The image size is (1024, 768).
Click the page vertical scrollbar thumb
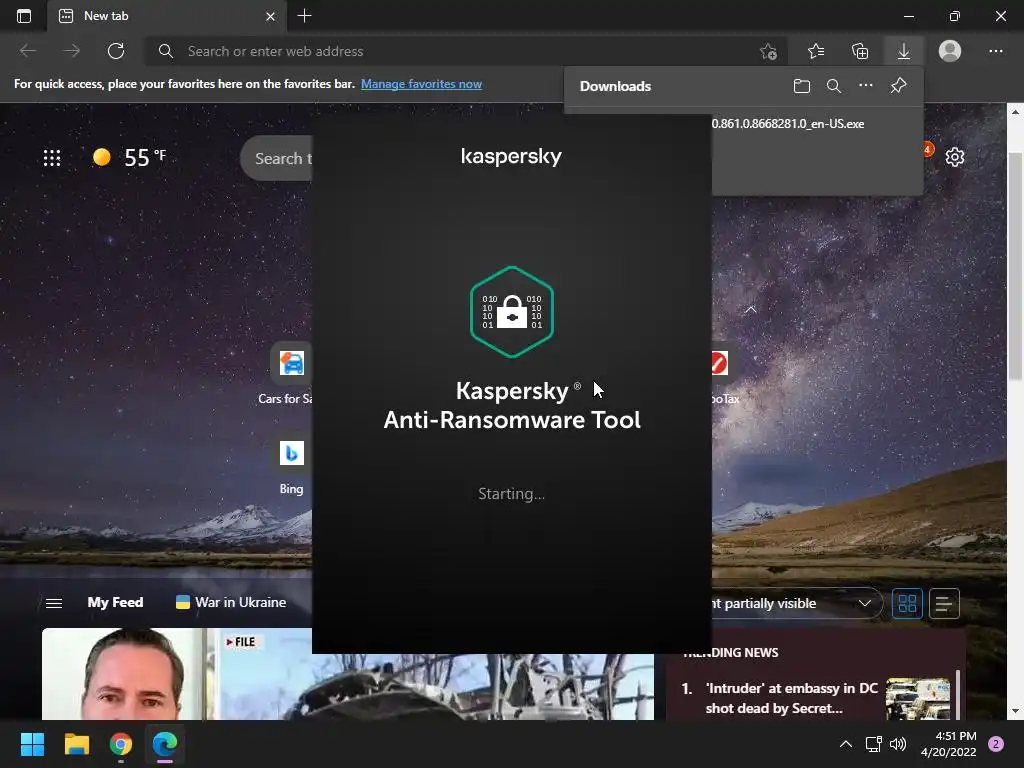click(1015, 264)
